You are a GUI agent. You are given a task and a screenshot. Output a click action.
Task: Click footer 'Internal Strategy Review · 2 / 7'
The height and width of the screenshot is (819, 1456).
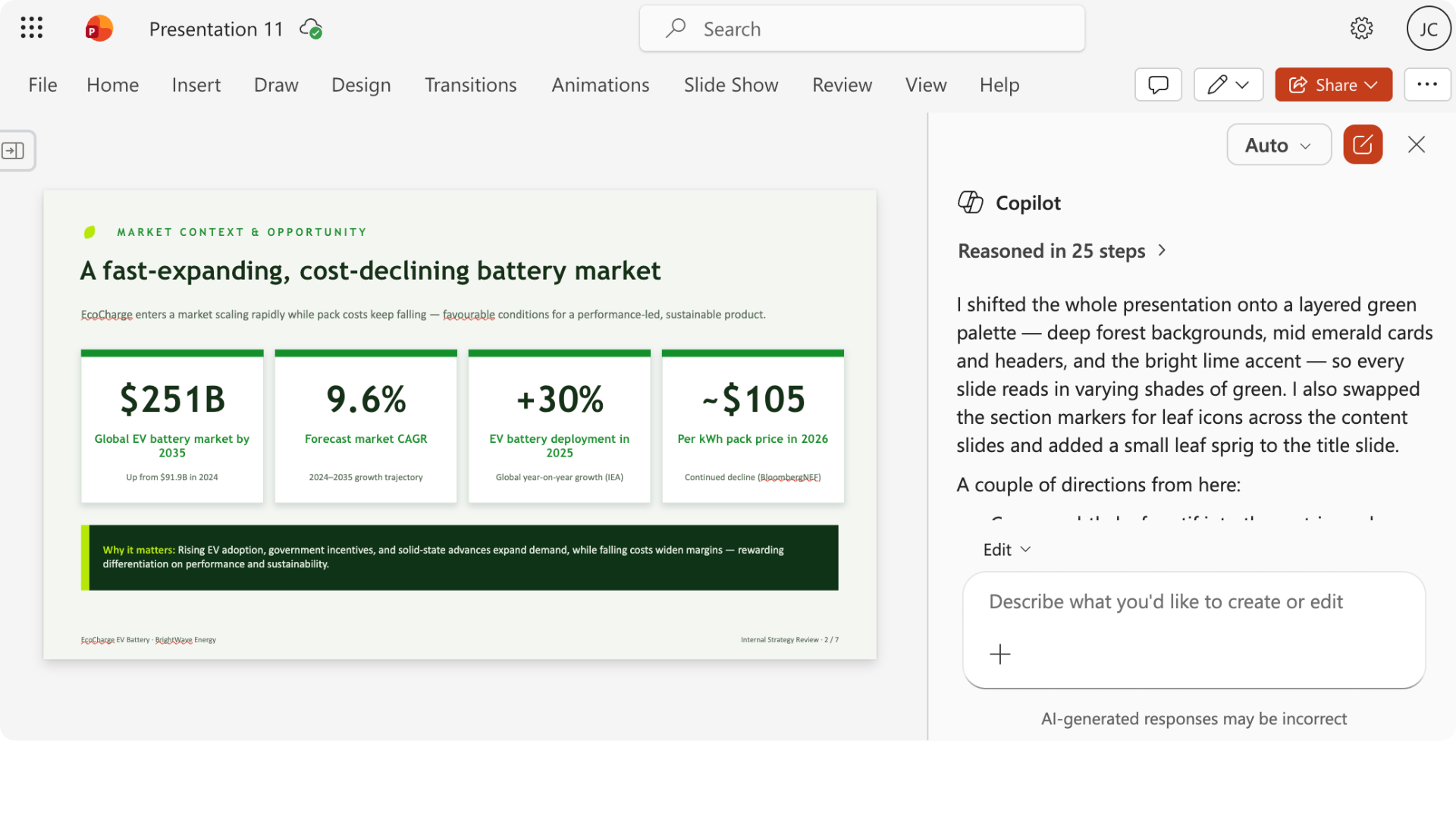coord(789,640)
